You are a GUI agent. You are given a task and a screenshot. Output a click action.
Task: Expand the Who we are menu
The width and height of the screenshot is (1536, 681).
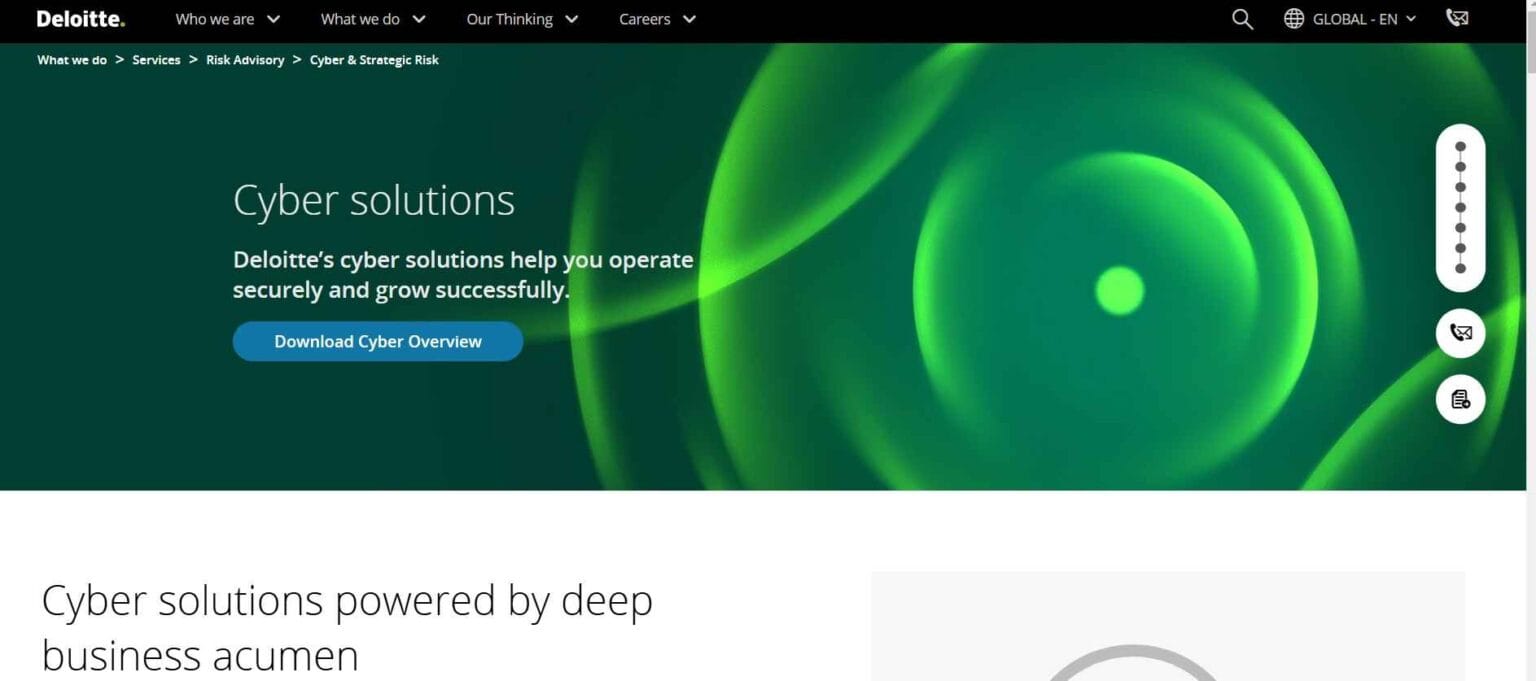coord(228,19)
